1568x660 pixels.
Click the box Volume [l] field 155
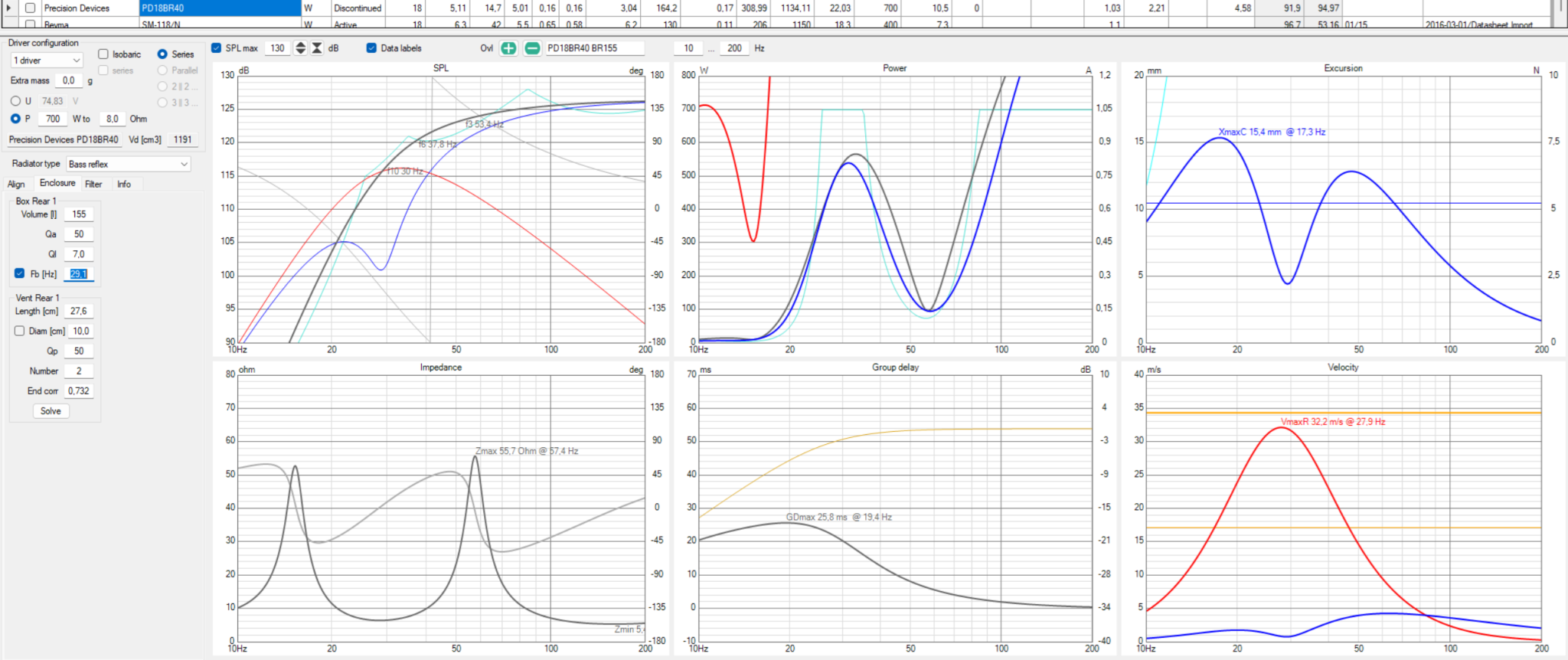tap(79, 214)
